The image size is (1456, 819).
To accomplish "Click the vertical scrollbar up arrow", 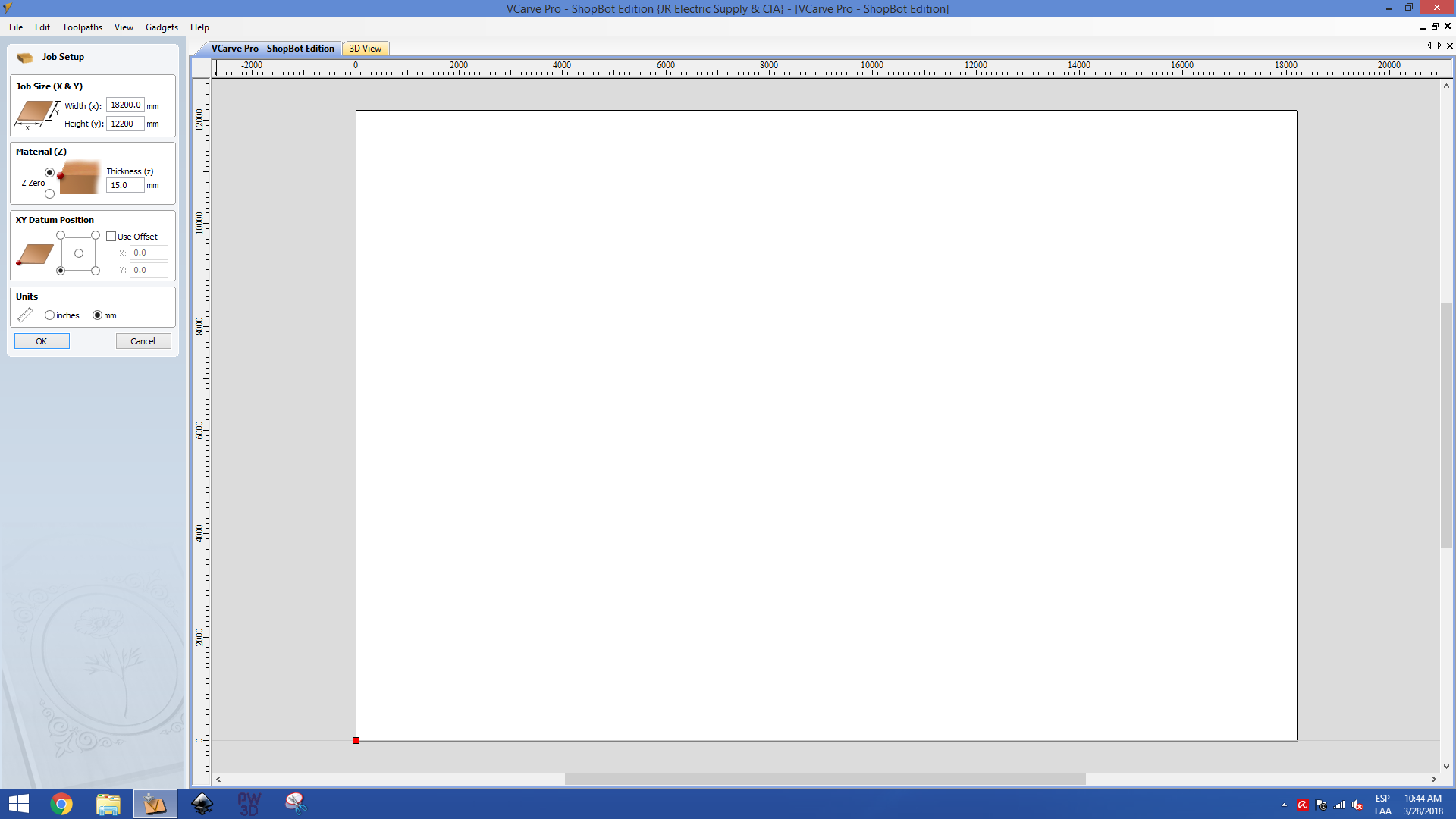I will pos(1446,86).
